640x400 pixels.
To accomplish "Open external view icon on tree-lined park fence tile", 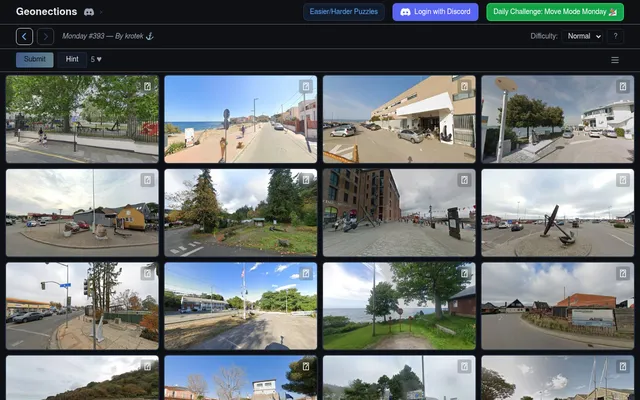I will point(147,86).
